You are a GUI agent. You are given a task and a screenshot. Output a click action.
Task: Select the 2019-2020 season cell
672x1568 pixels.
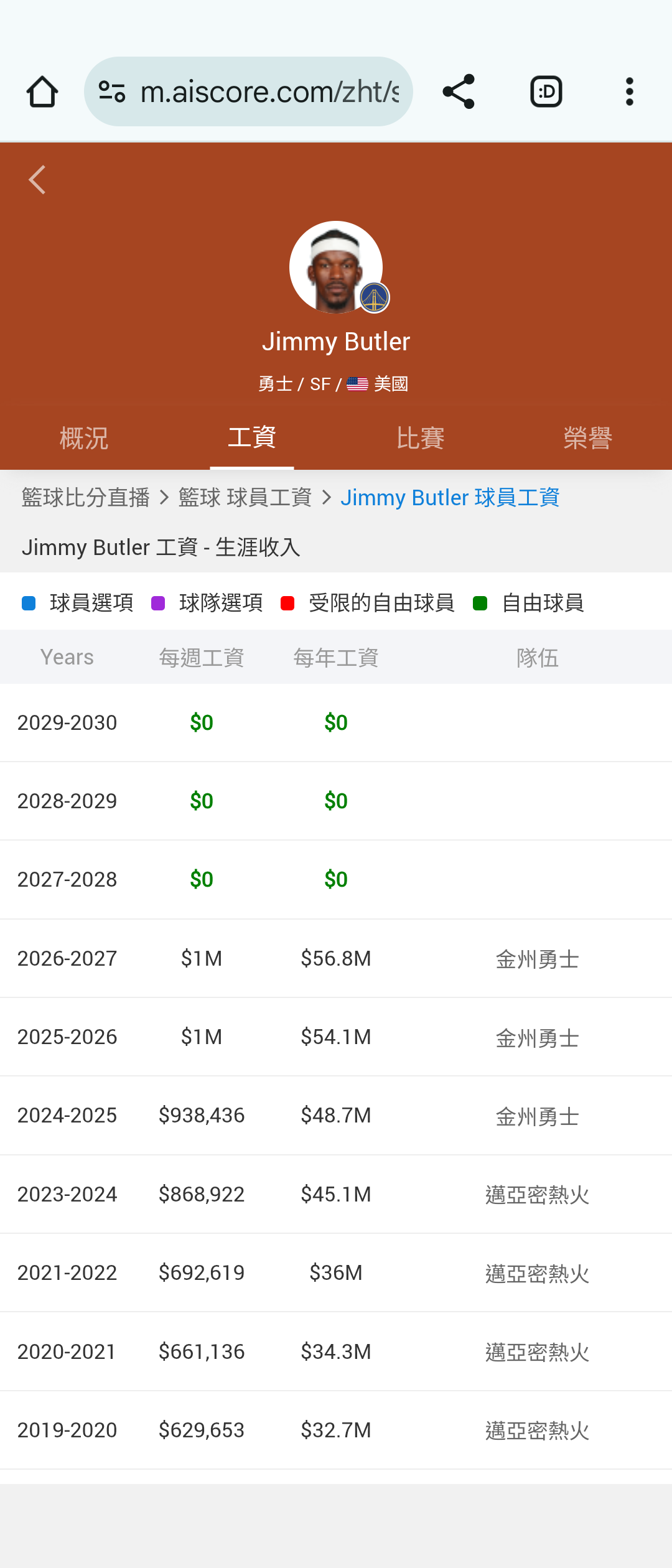[x=67, y=1430]
